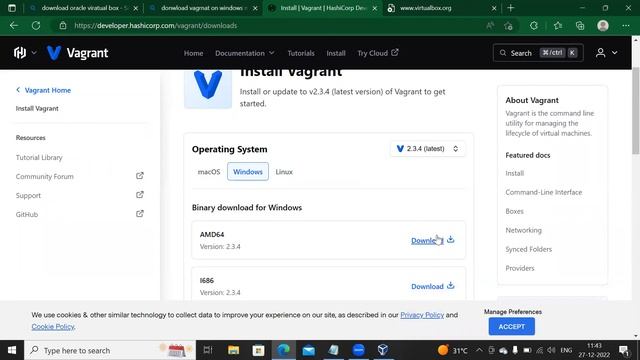Open the Privacy Policy link
The height and width of the screenshot is (360, 640).
point(422,315)
